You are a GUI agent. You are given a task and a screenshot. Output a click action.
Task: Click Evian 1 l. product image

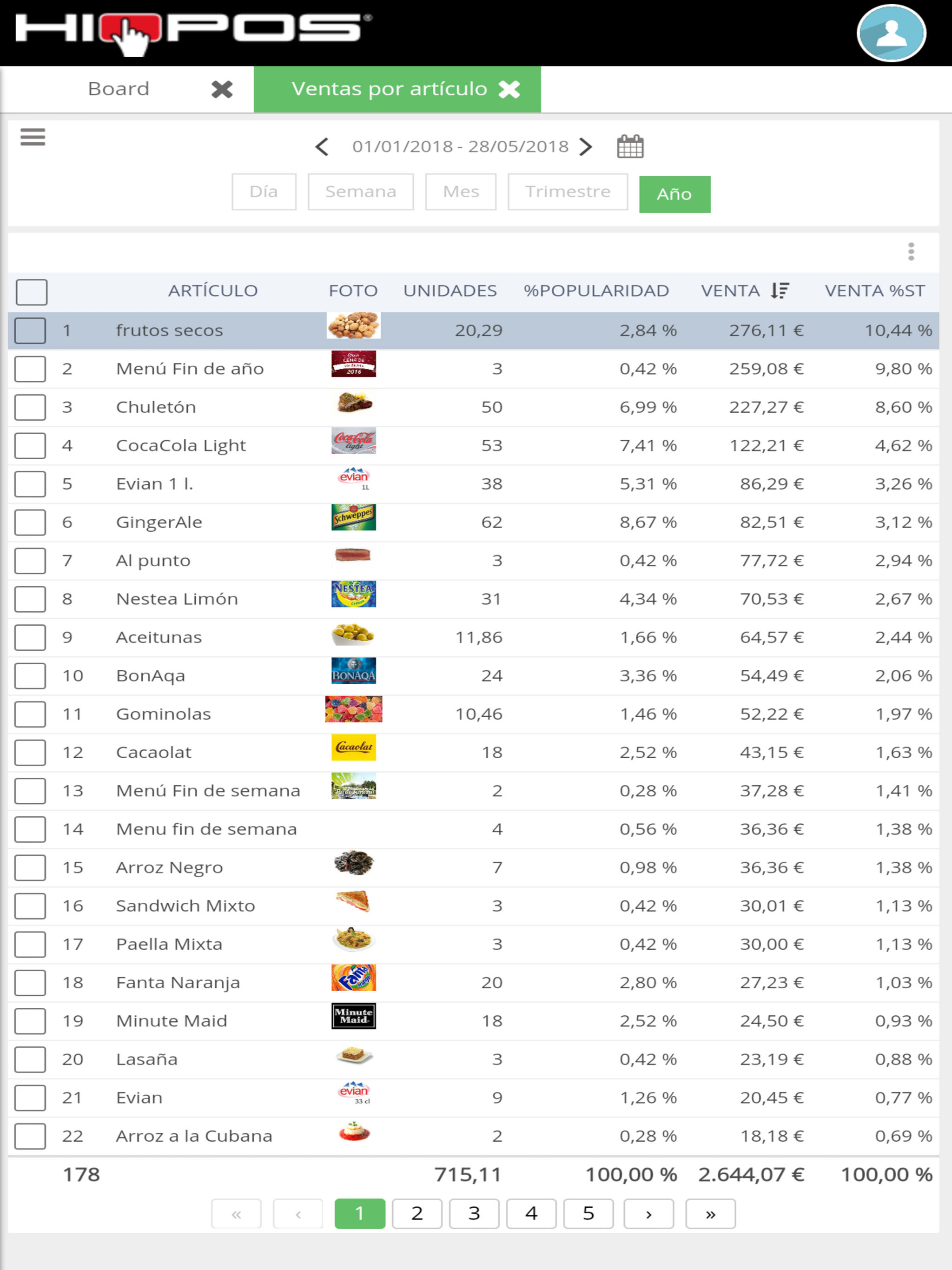354,479
